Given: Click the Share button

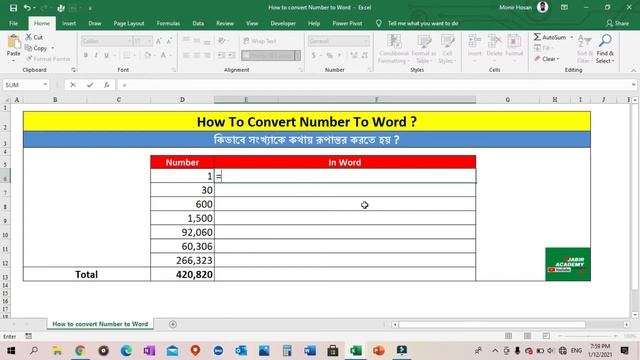Looking at the screenshot, I should coord(618,23).
